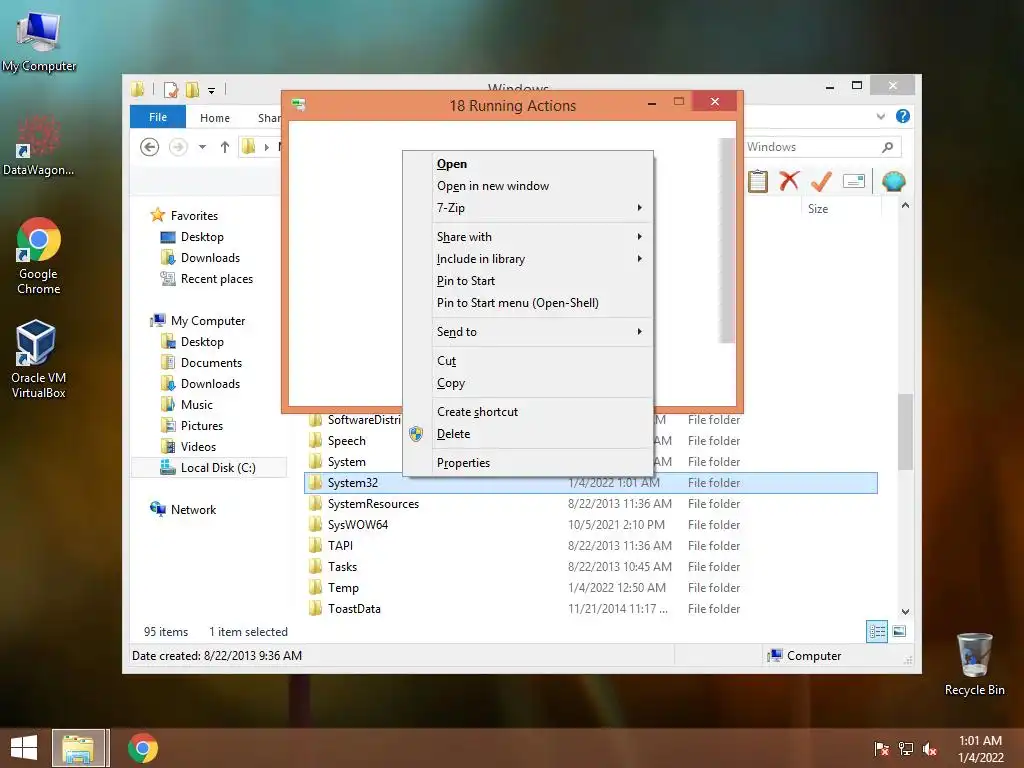Click the Windows Start button
This screenshot has height=768, width=1024.
point(24,748)
